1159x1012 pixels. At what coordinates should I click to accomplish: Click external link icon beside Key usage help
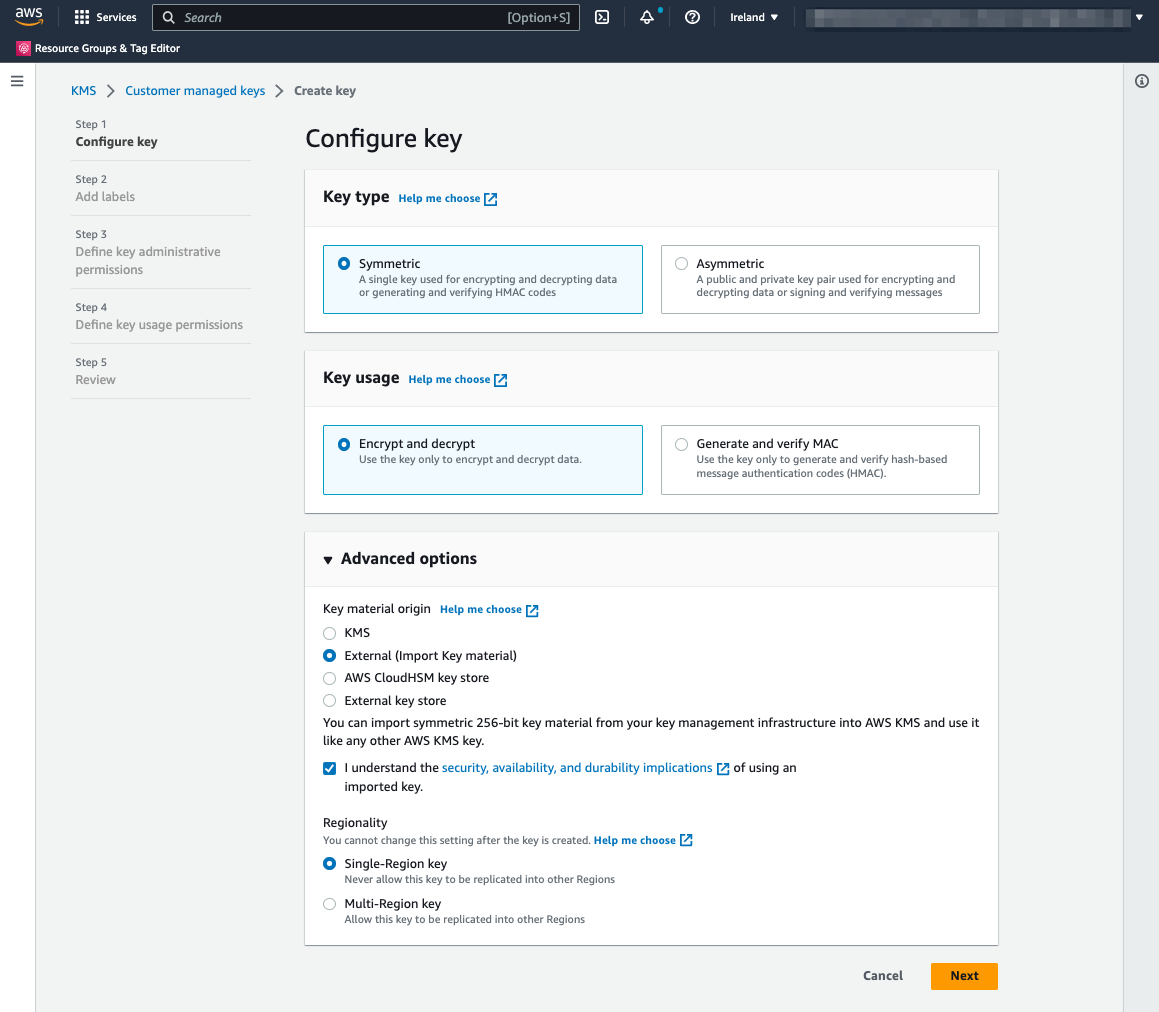(500, 380)
